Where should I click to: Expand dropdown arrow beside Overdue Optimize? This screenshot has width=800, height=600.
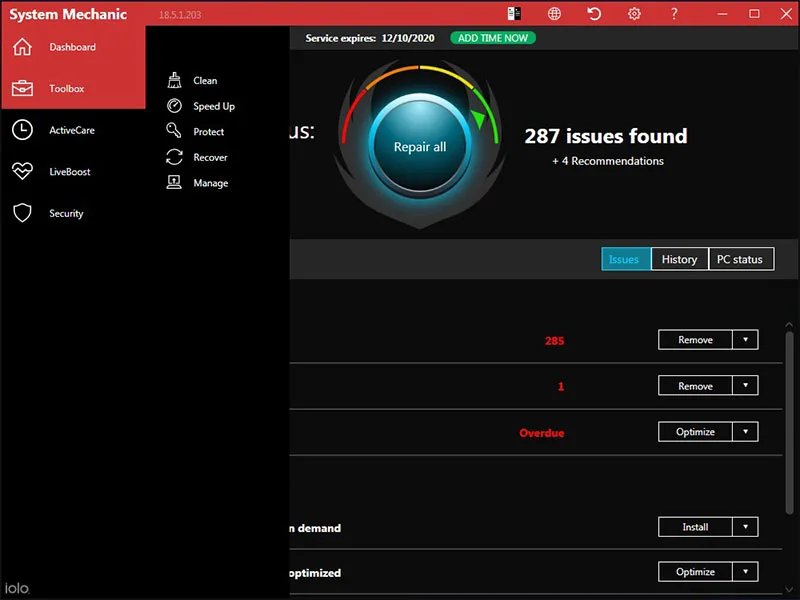[x=745, y=432]
